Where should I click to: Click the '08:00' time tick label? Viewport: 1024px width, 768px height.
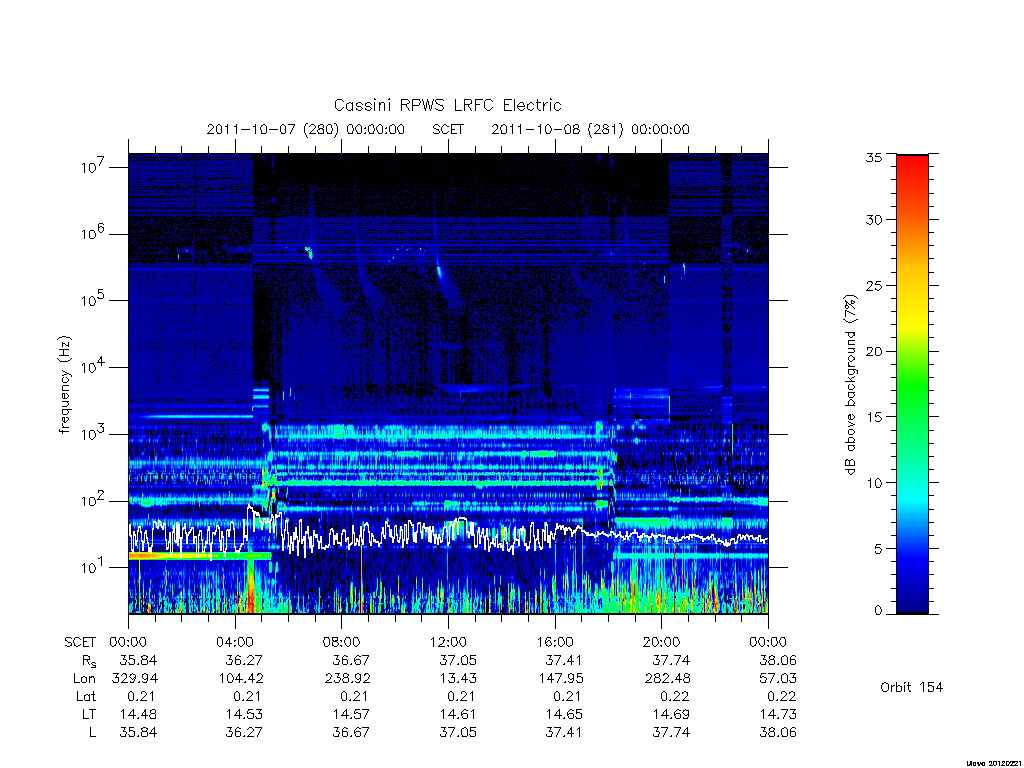tap(342, 642)
